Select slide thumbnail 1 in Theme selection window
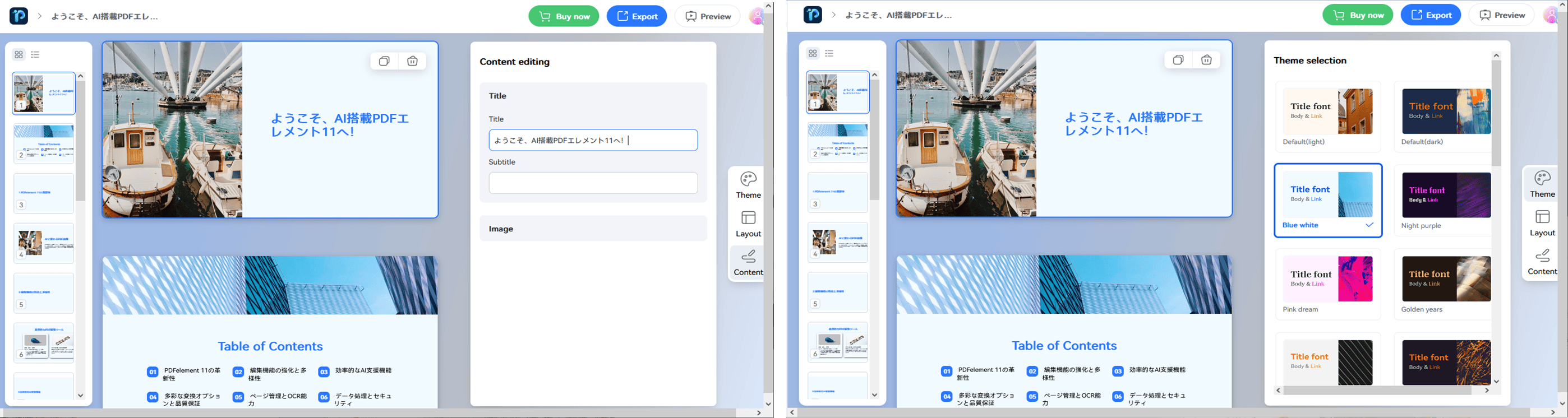 coord(838,92)
